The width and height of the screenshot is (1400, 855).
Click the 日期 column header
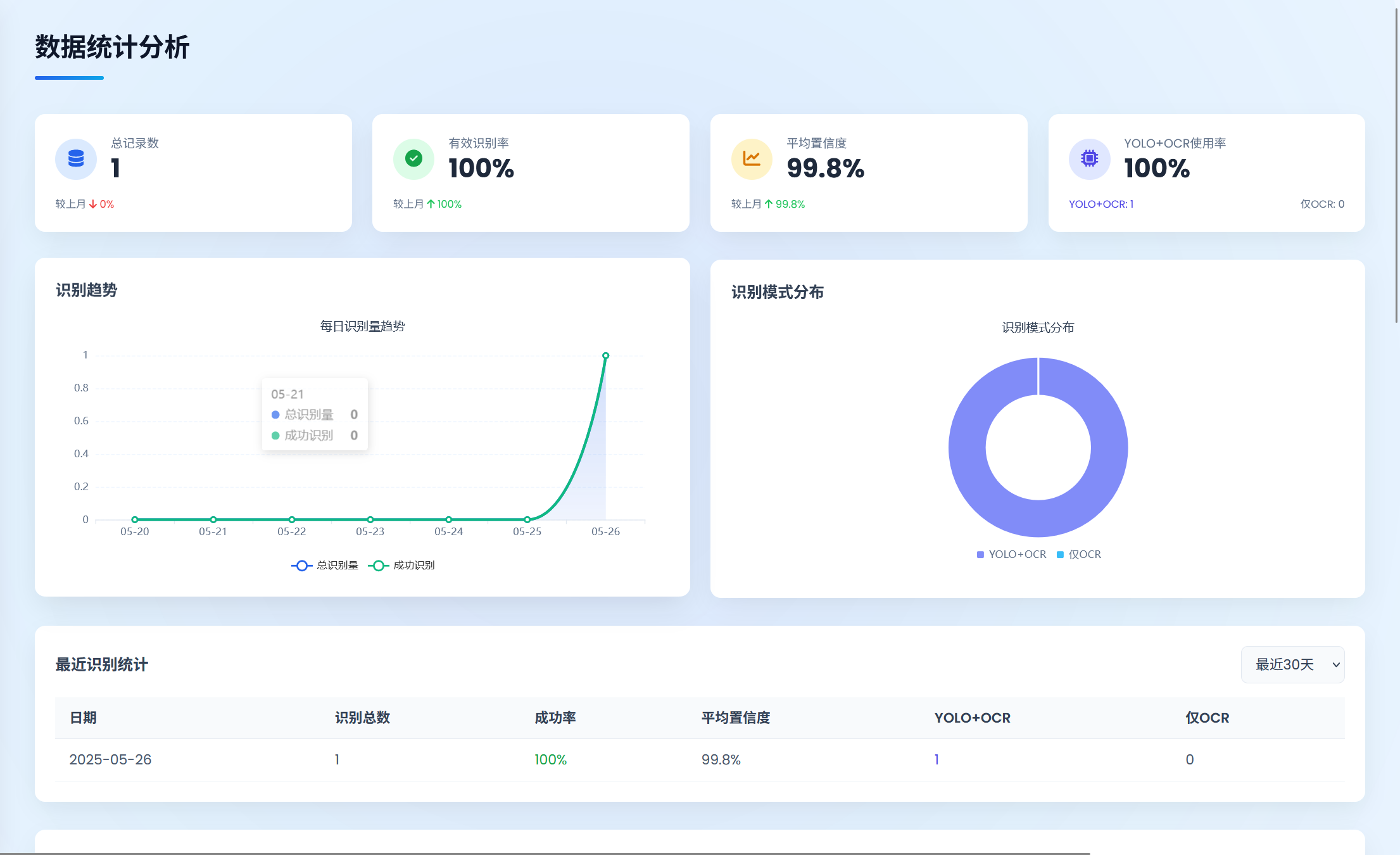83,718
